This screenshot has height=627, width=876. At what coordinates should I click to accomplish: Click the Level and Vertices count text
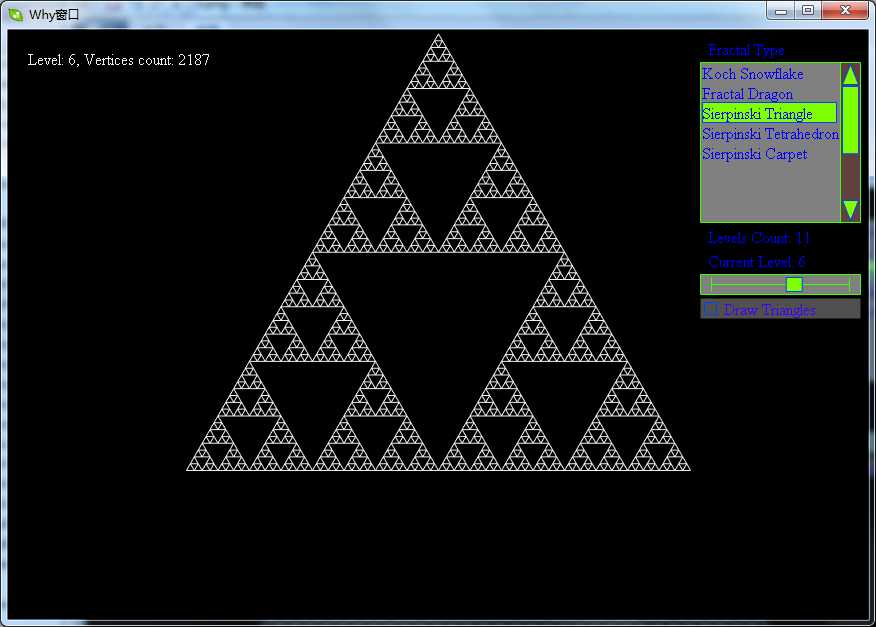tap(118, 60)
